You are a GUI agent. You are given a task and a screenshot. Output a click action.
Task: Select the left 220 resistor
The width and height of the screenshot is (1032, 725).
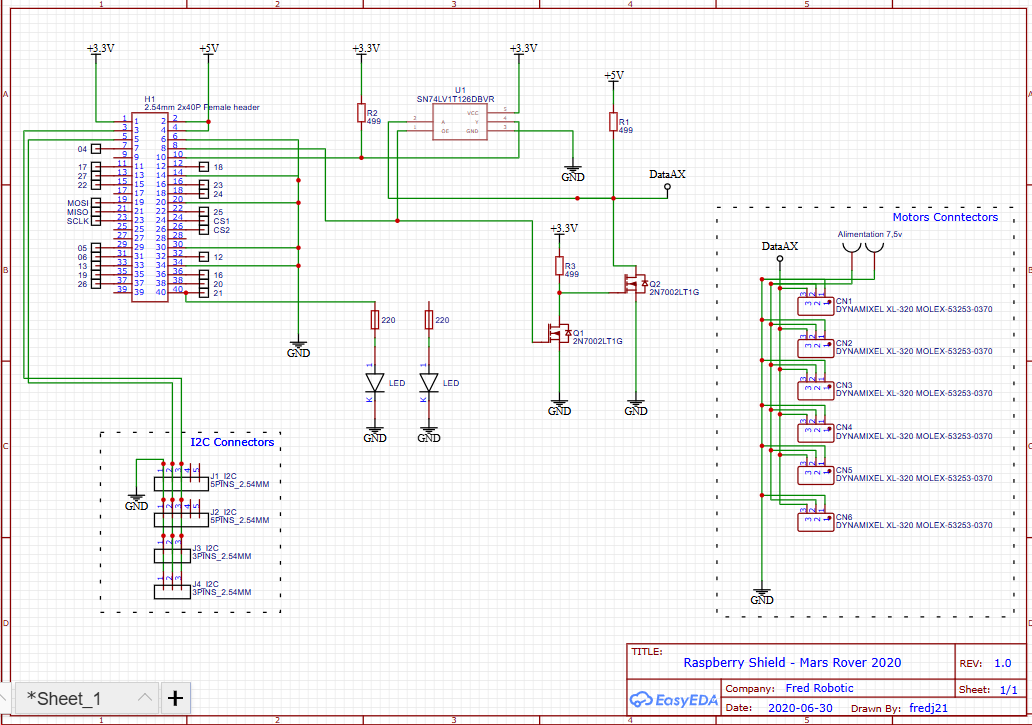[375, 320]
